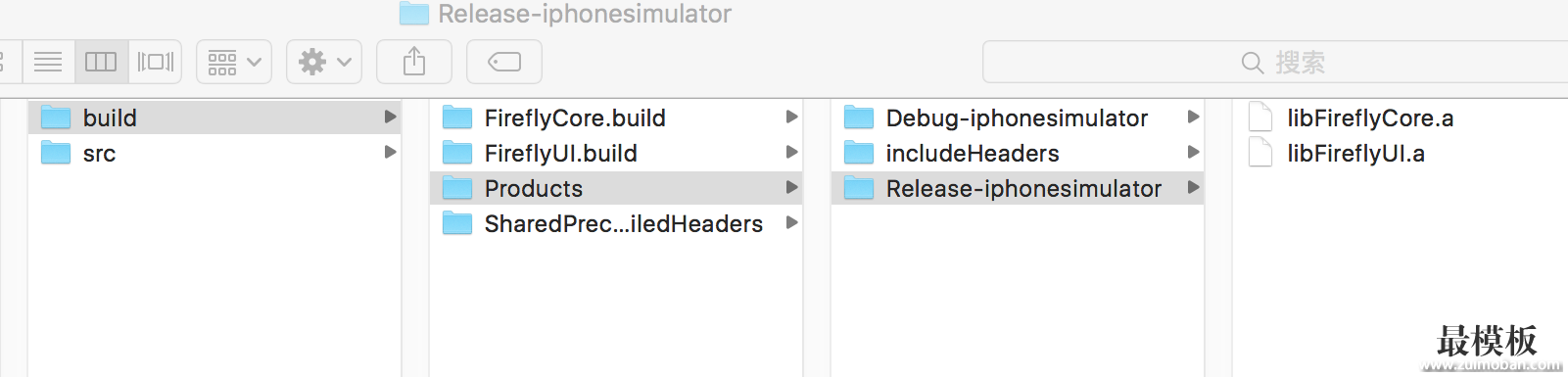
Task: Click the search field
Action: [x=1275, y=63]
